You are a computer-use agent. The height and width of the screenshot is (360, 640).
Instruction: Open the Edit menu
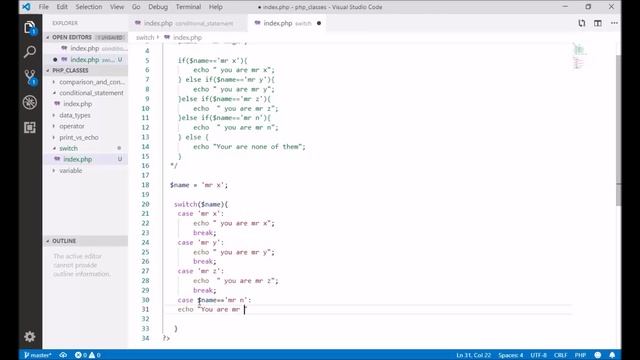62,7
